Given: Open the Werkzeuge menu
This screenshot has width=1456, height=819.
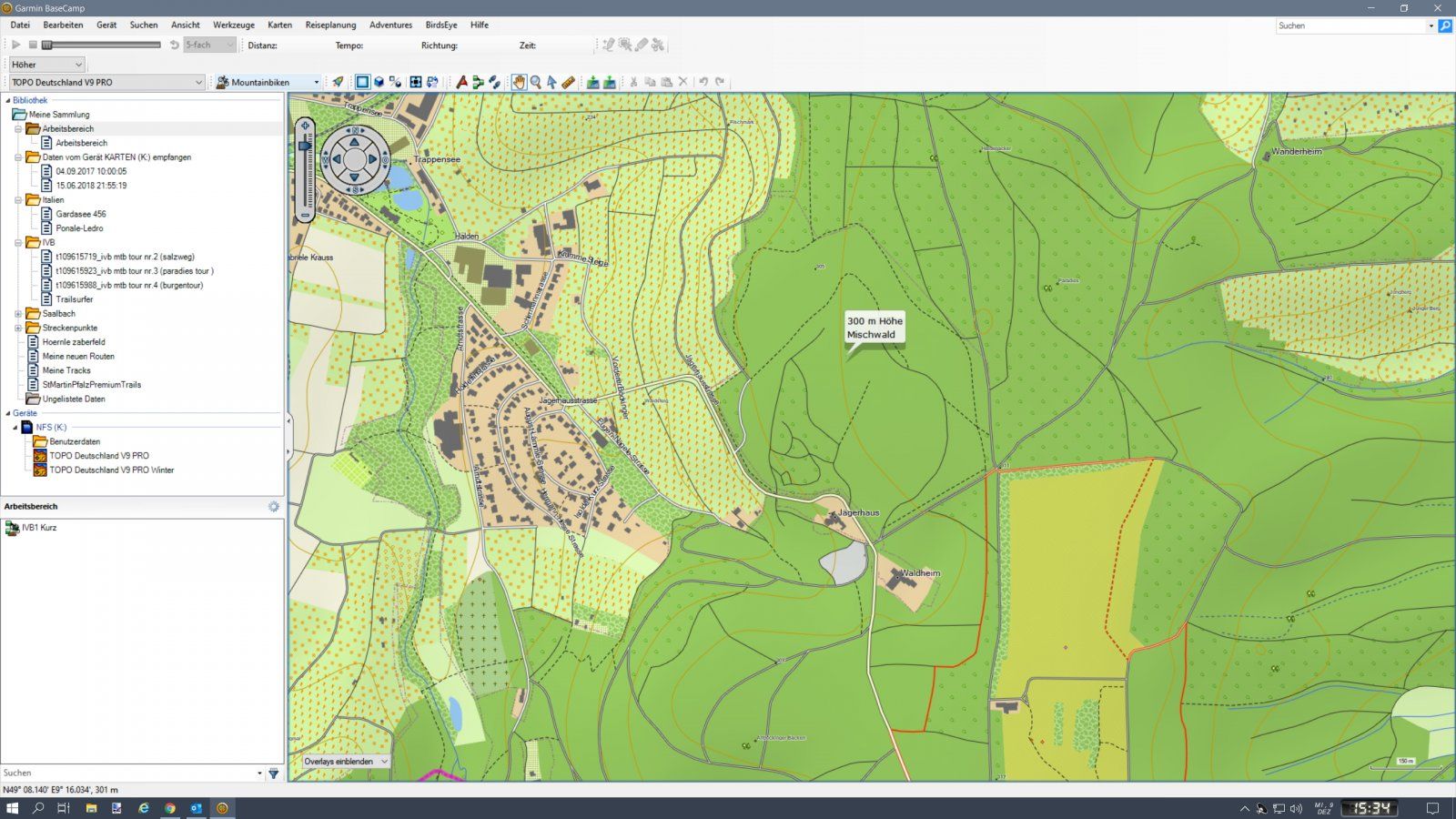Looking at the screenshot, I should pyautogui.click(x=234, y=25).
